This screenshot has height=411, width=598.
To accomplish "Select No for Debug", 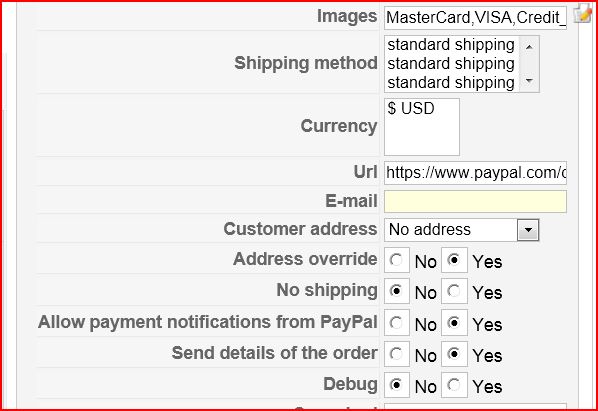I will point(397,385).
